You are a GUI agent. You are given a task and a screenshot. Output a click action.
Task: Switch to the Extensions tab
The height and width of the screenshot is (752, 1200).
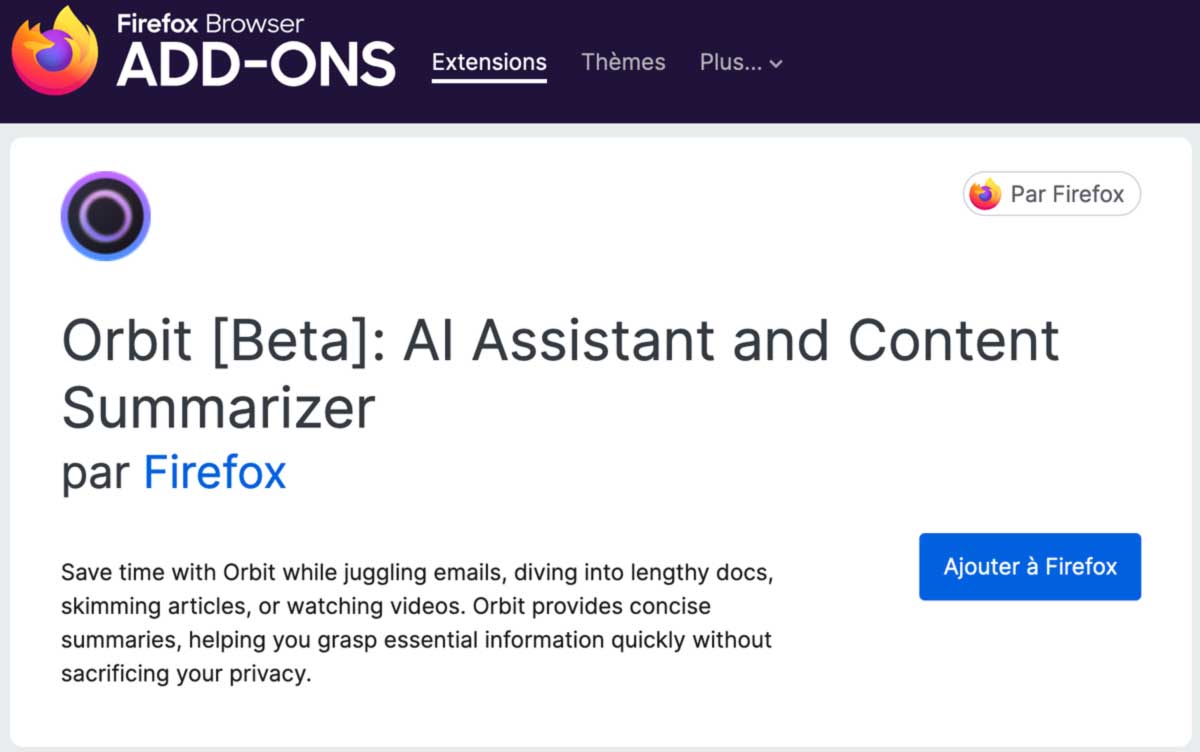coord(489,62)
